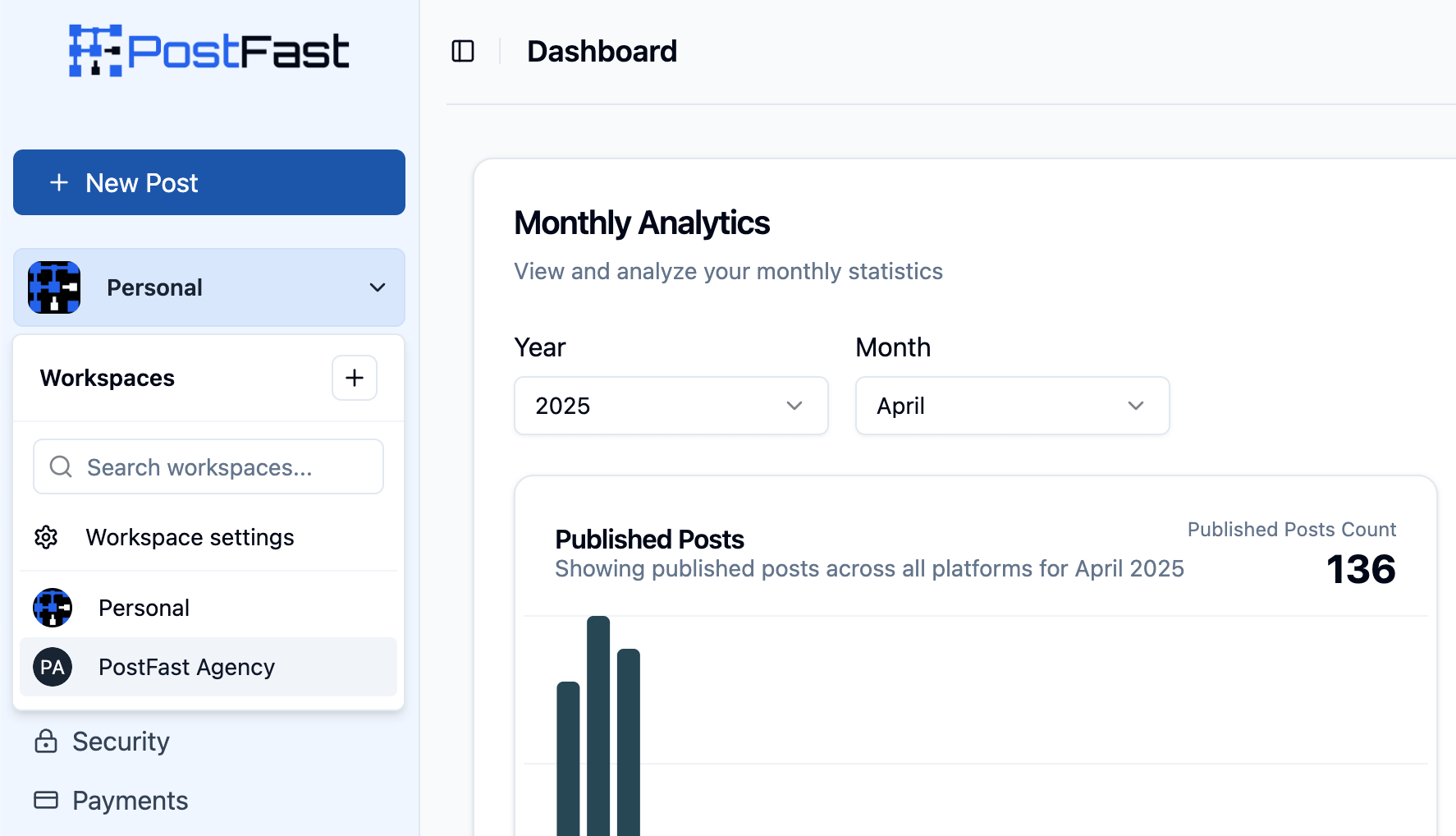Image resolution: width=1456 pixels, height=836 pixels.
Task: Open Workspace settings
Action: (208, 537)
